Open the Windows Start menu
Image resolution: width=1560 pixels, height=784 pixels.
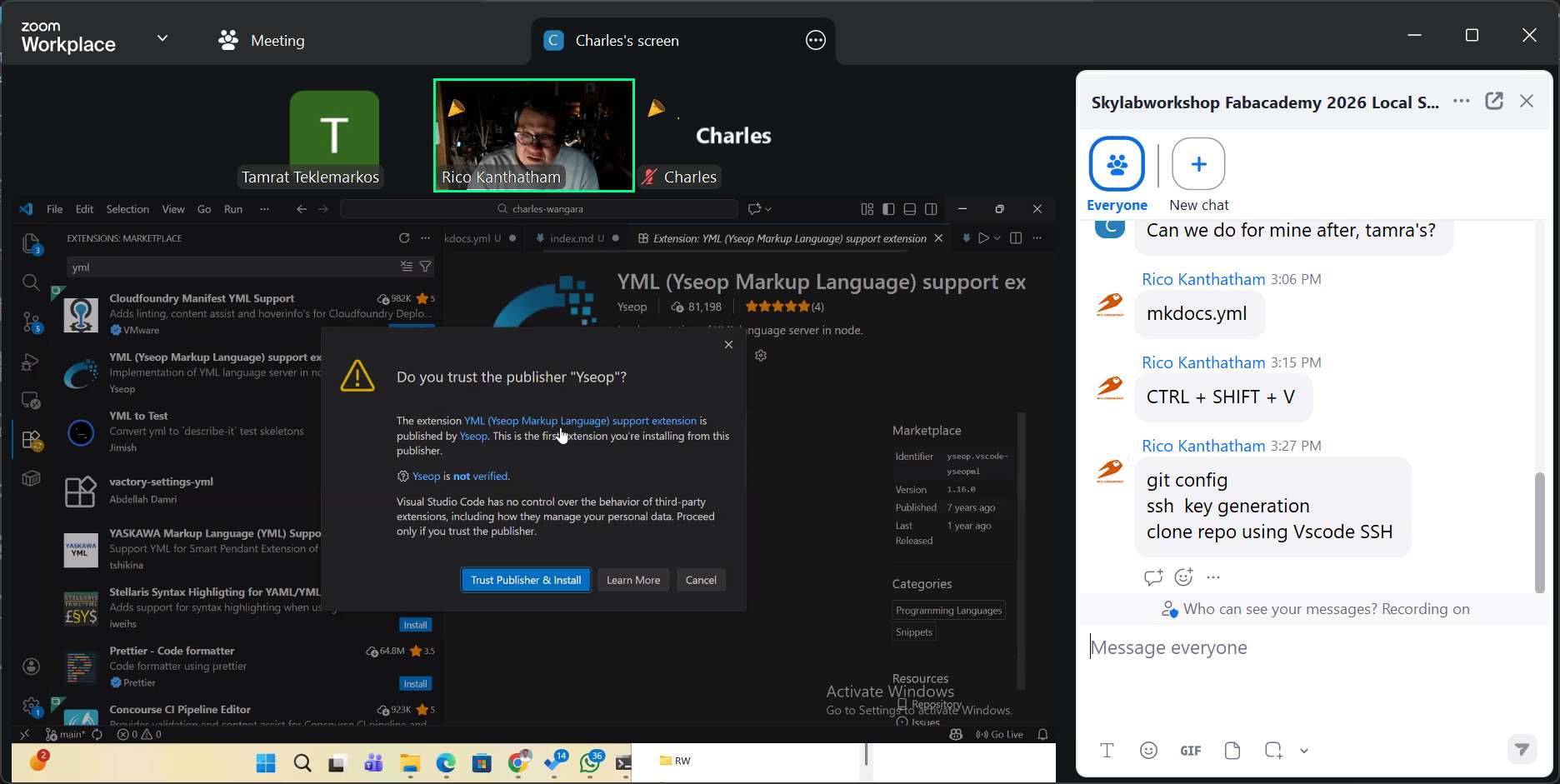[x=266, y=763]
